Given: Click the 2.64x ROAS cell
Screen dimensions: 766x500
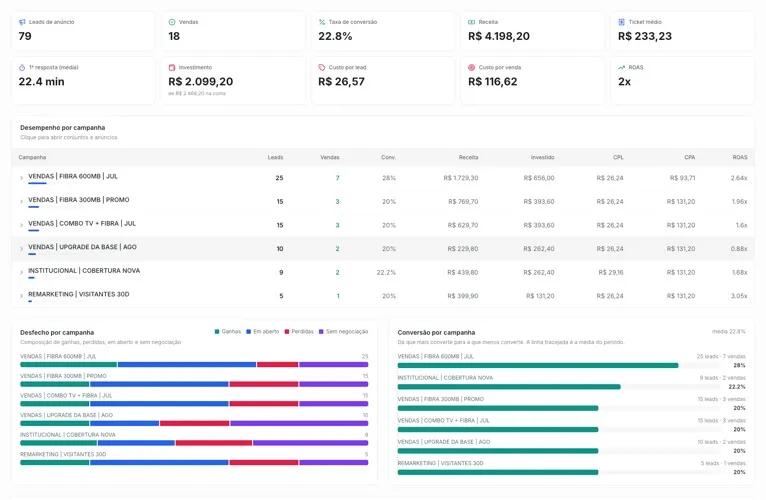Looking at the screenshot, I should pos(739,178).
